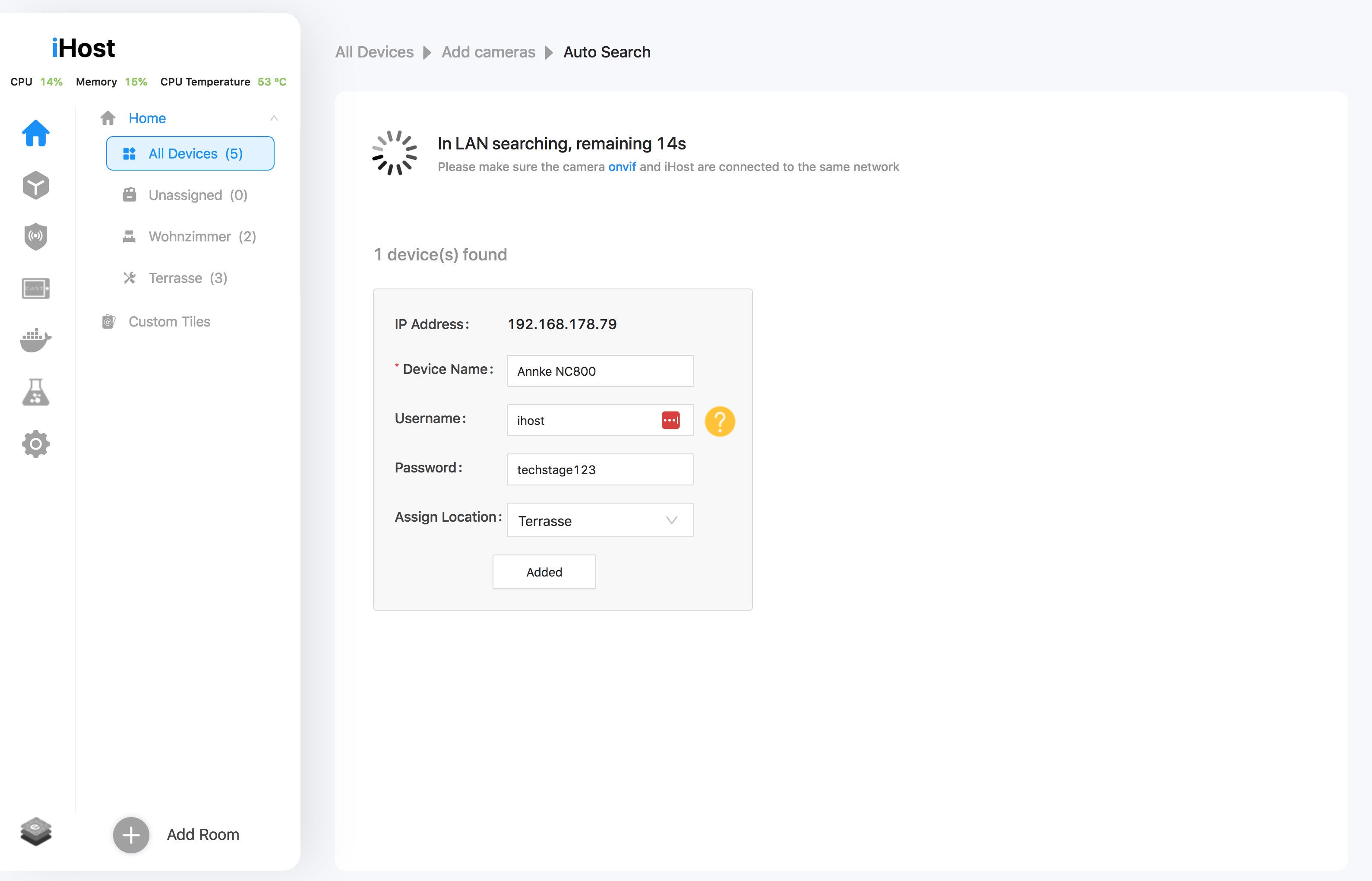Open the Settings gear icon
This screenshot has height=881, width=1372.
35,444
